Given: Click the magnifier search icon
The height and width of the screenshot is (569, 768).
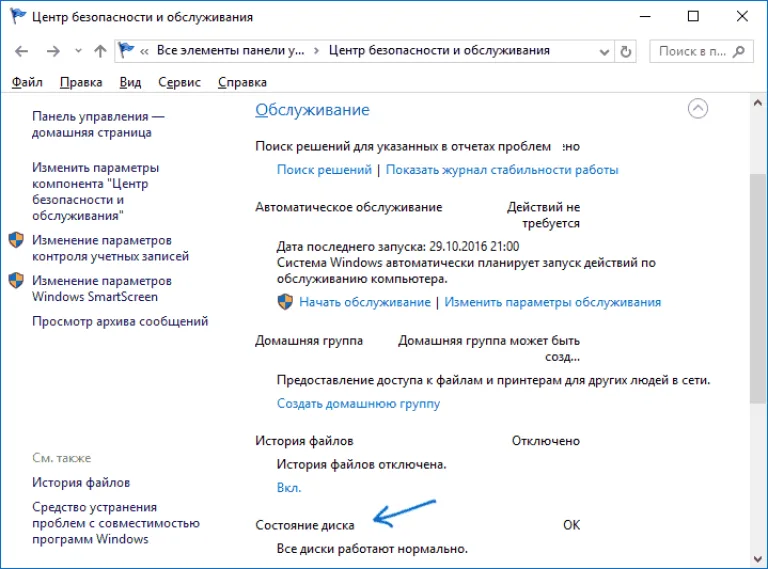Looking at the screenshot, I should 739,51.
